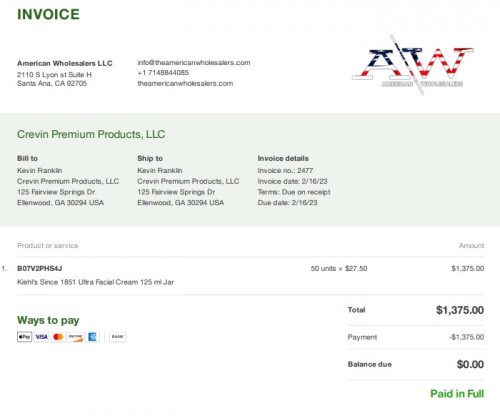Click the Discover card icon

tap(75, 337)
